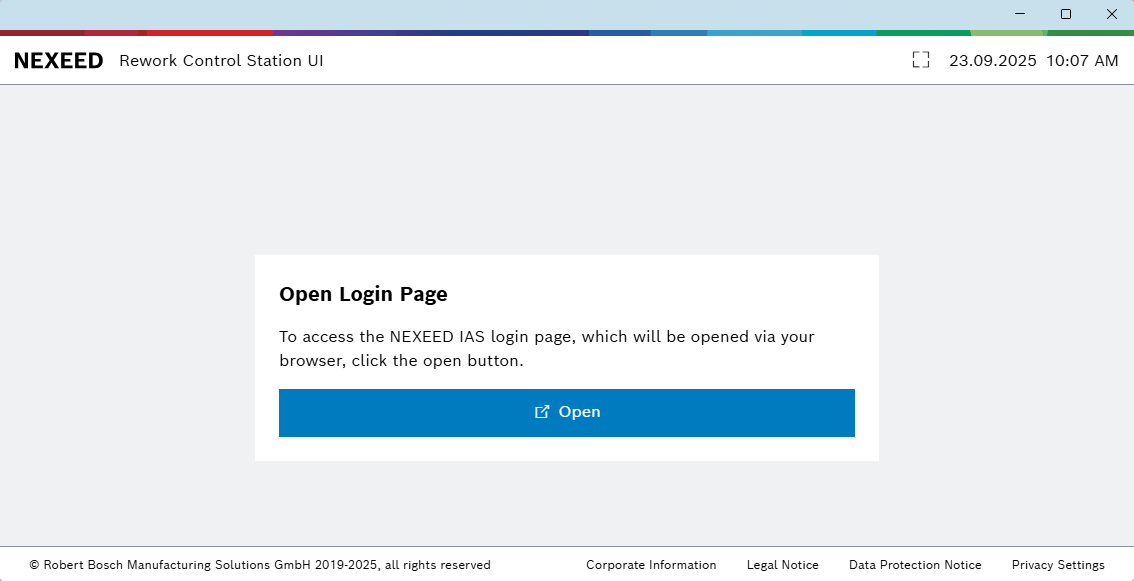Click the date 23.09.2025 in the header

click(992, 61)
